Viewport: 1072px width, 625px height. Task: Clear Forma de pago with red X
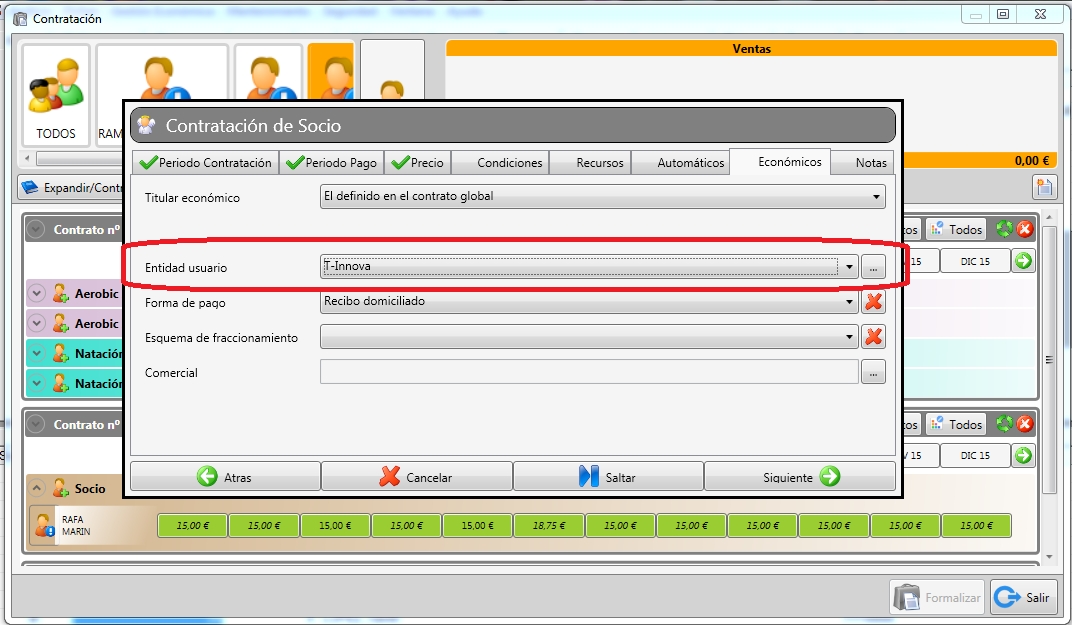point(873,302)
